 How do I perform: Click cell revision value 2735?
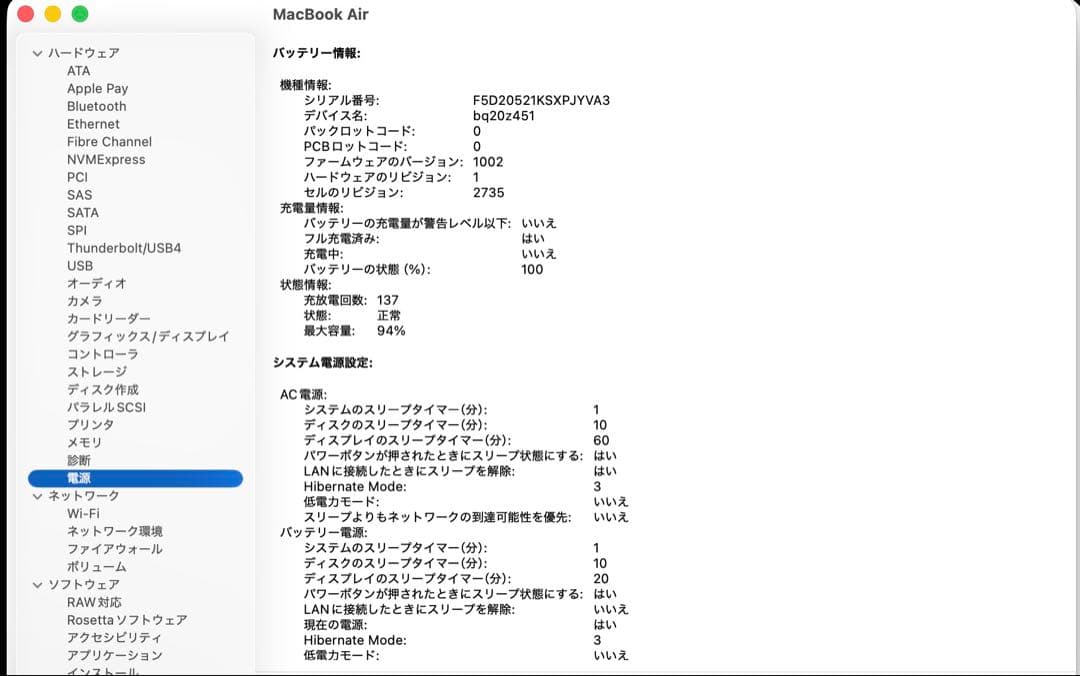click(x=488, y=193)
